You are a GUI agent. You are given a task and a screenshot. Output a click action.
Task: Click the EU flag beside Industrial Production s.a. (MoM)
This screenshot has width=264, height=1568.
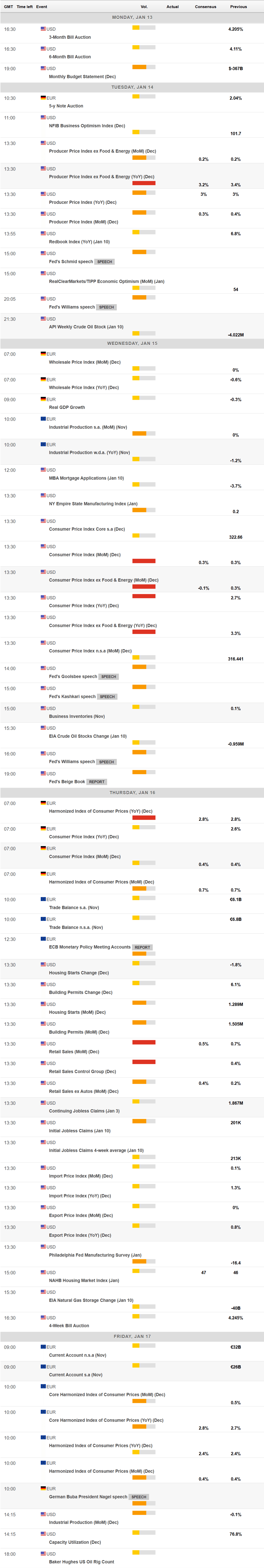coord(43,419)
